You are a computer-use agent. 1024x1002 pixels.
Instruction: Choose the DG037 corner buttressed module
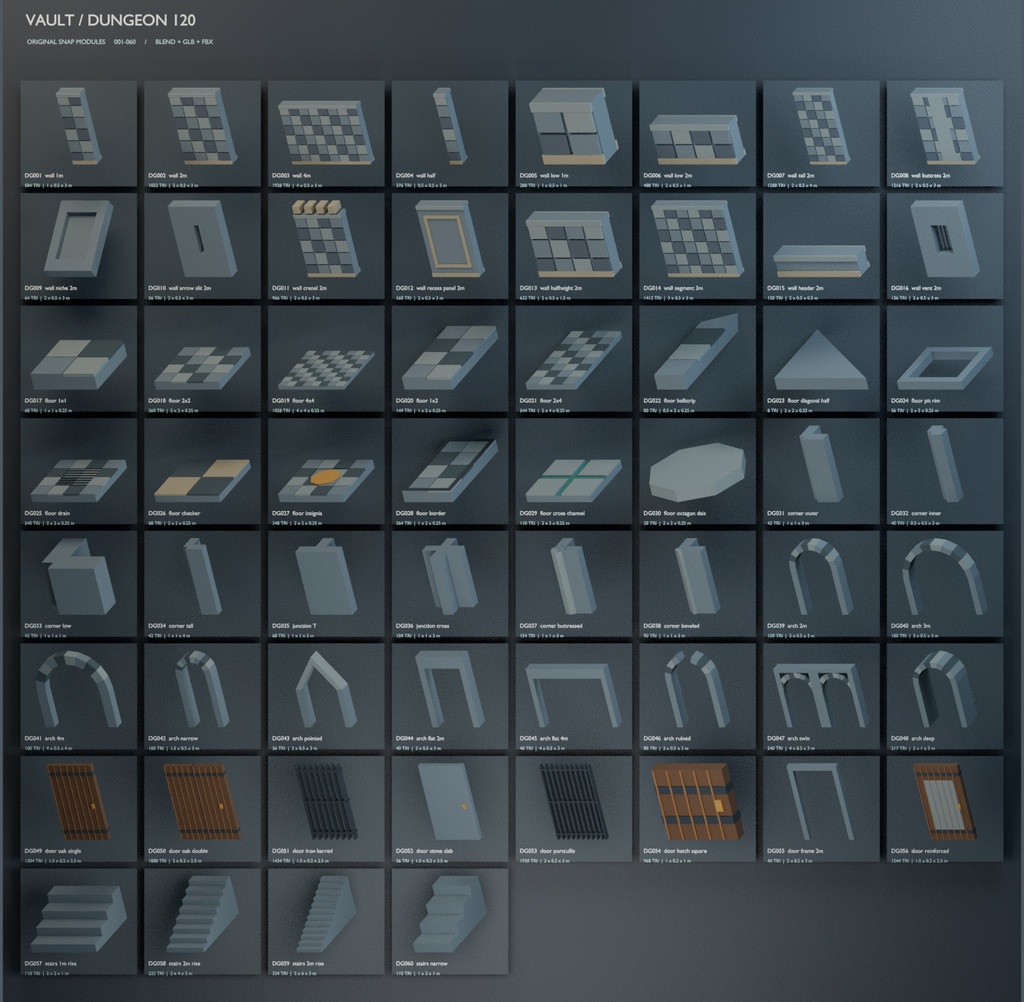click(574, 585)
